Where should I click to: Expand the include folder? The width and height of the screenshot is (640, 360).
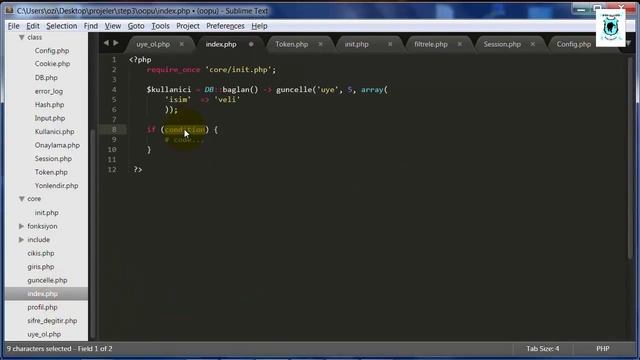[x=21, y=240]
